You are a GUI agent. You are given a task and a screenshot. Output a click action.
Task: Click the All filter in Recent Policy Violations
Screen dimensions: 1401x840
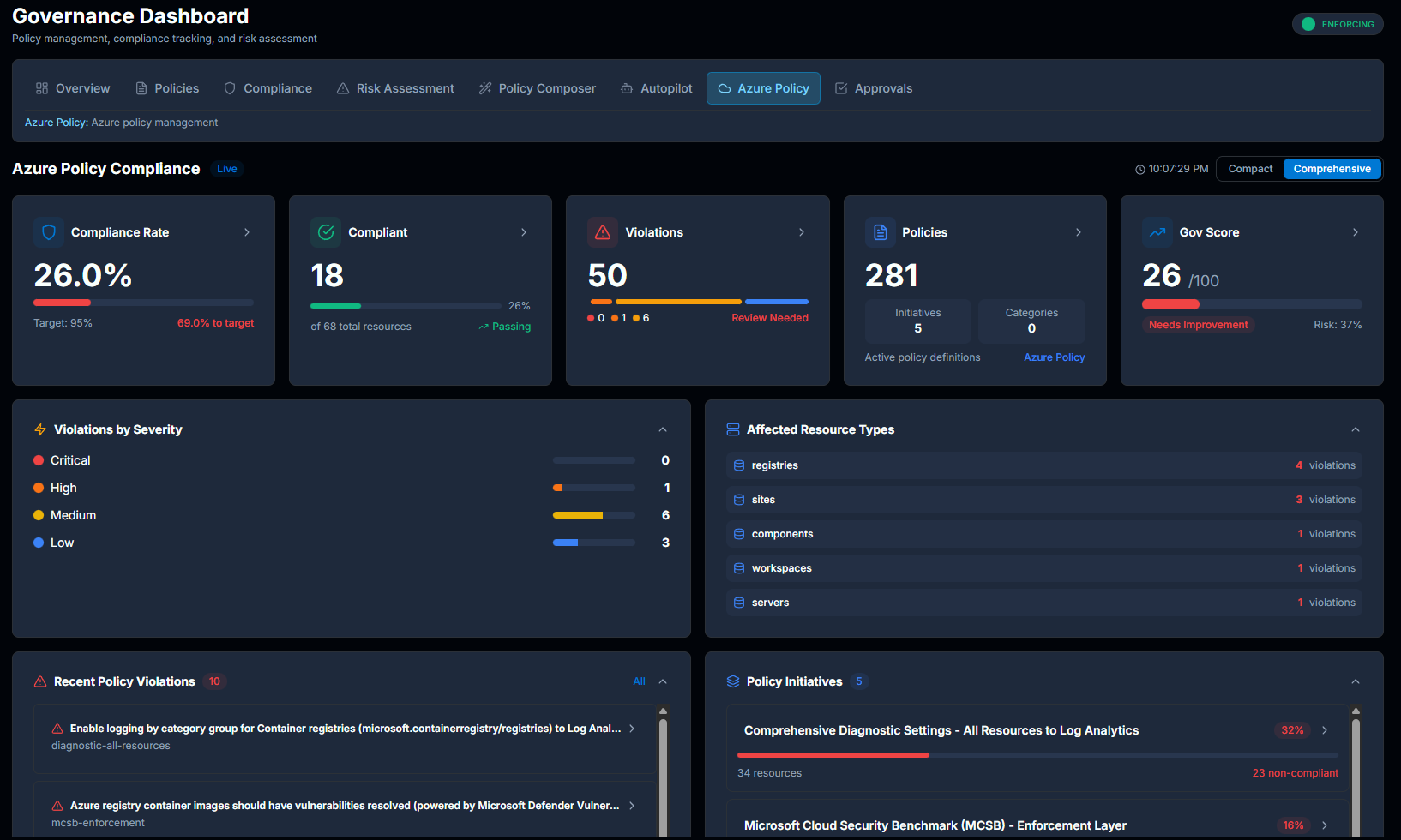[x=639, y=681]
